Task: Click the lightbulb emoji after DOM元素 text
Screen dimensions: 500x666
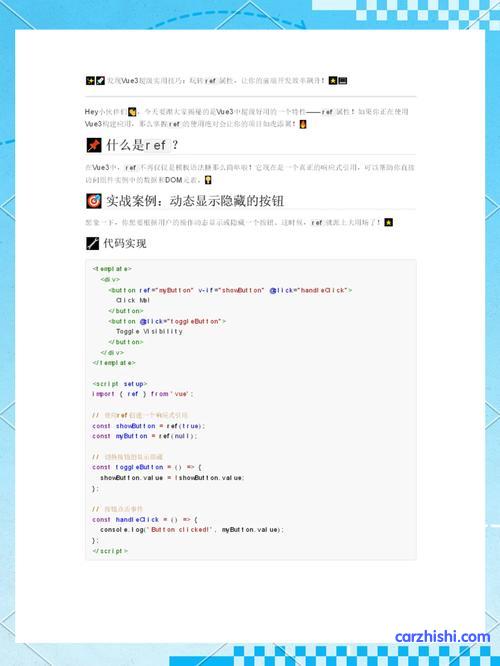Action: point(208,180)
